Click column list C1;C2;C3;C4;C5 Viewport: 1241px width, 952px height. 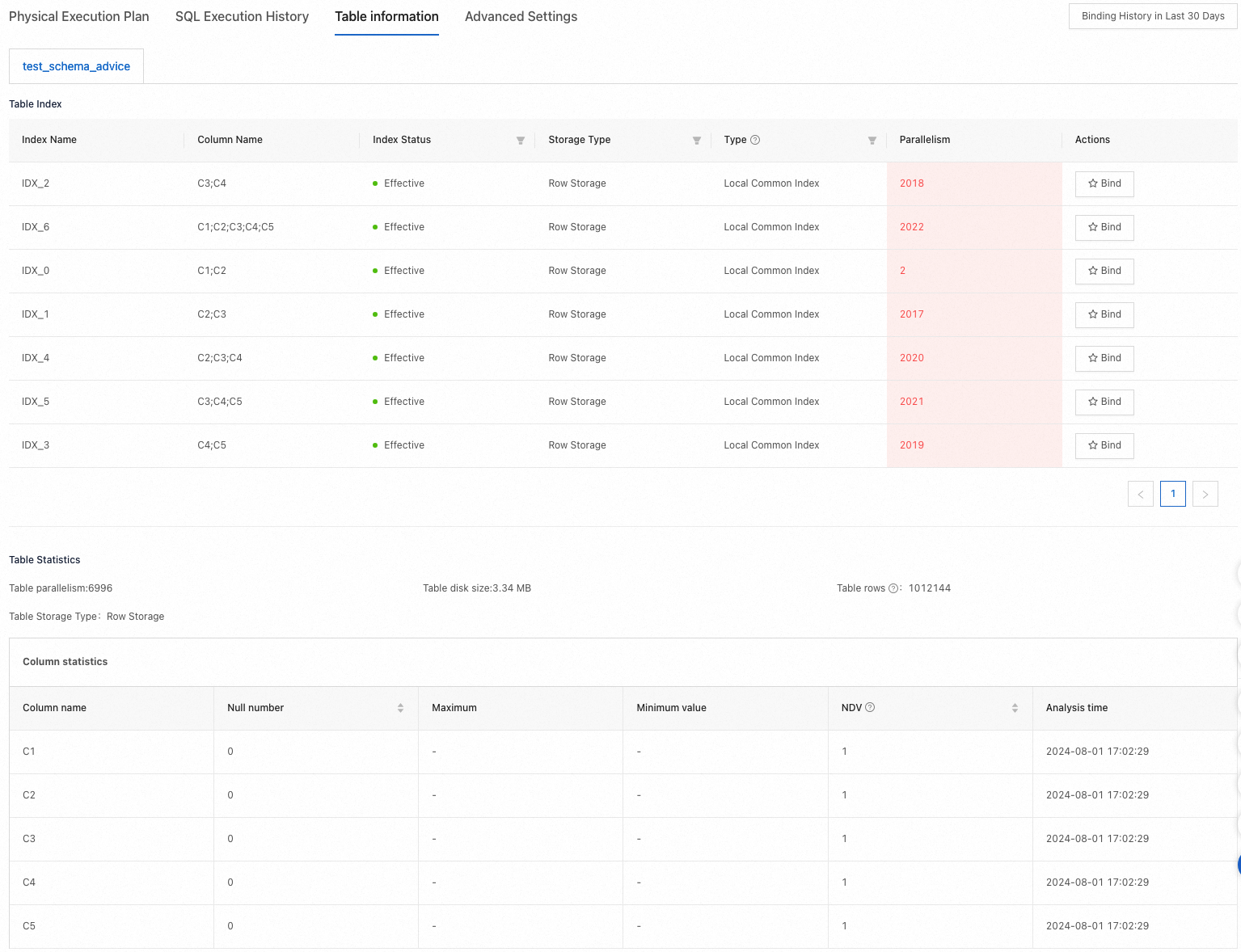(235, 227)
